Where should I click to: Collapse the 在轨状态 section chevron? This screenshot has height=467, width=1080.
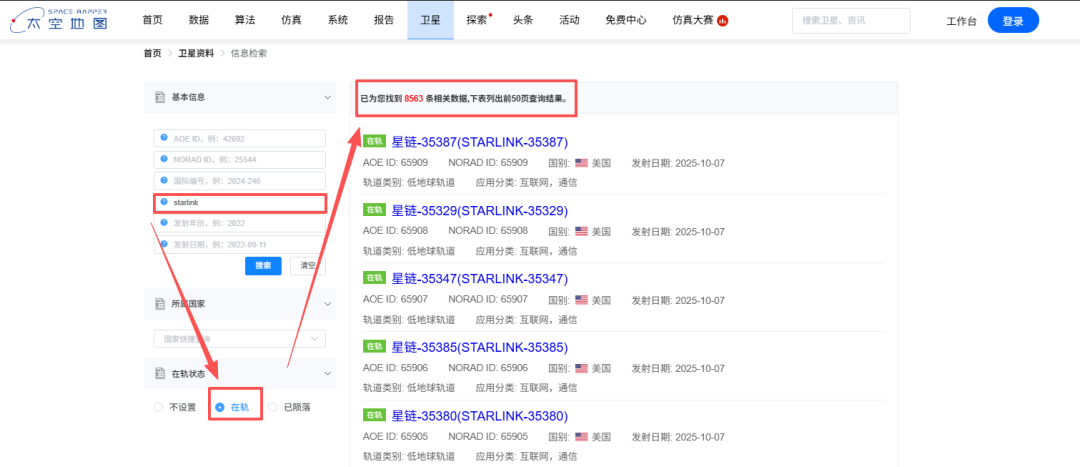tap(327, 374)
